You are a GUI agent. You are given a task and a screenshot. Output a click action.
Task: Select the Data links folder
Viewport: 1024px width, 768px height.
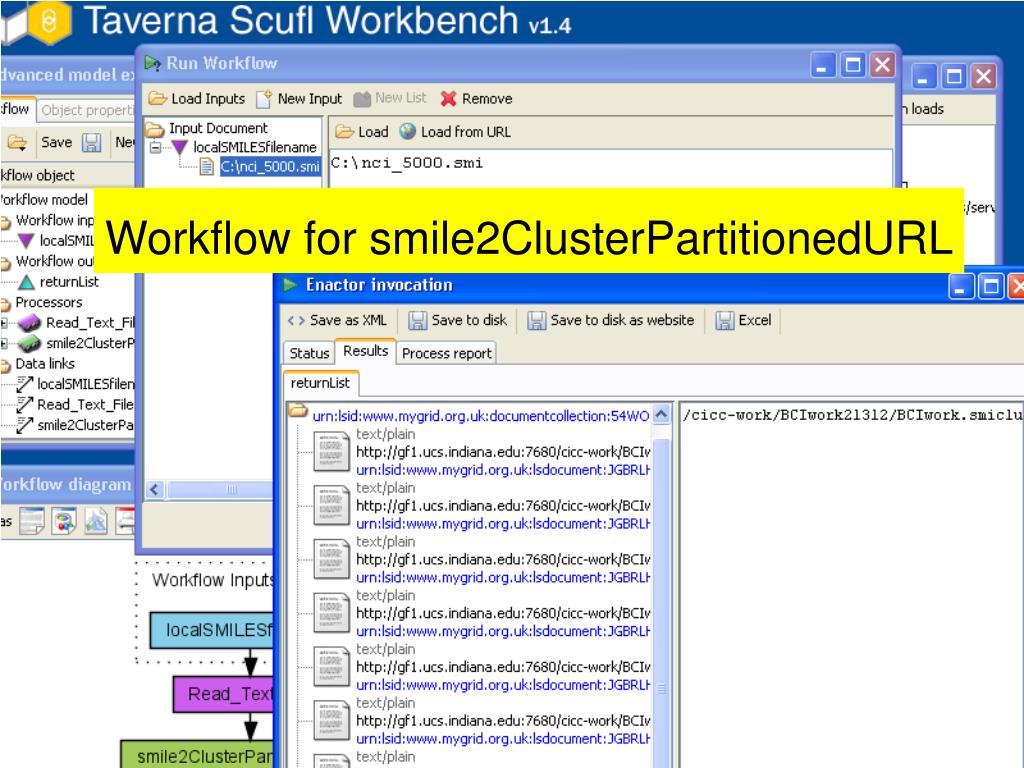[44, 364]
